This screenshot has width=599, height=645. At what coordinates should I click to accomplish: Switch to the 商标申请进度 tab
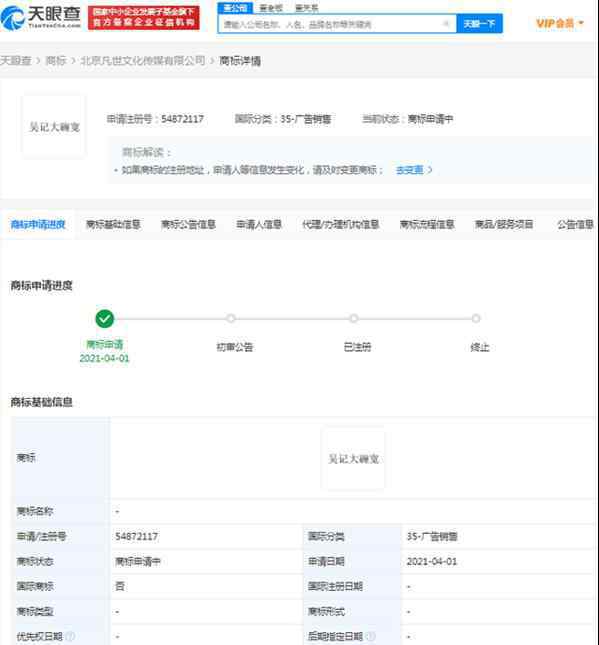pyautogui.click(x=38, y=224)
